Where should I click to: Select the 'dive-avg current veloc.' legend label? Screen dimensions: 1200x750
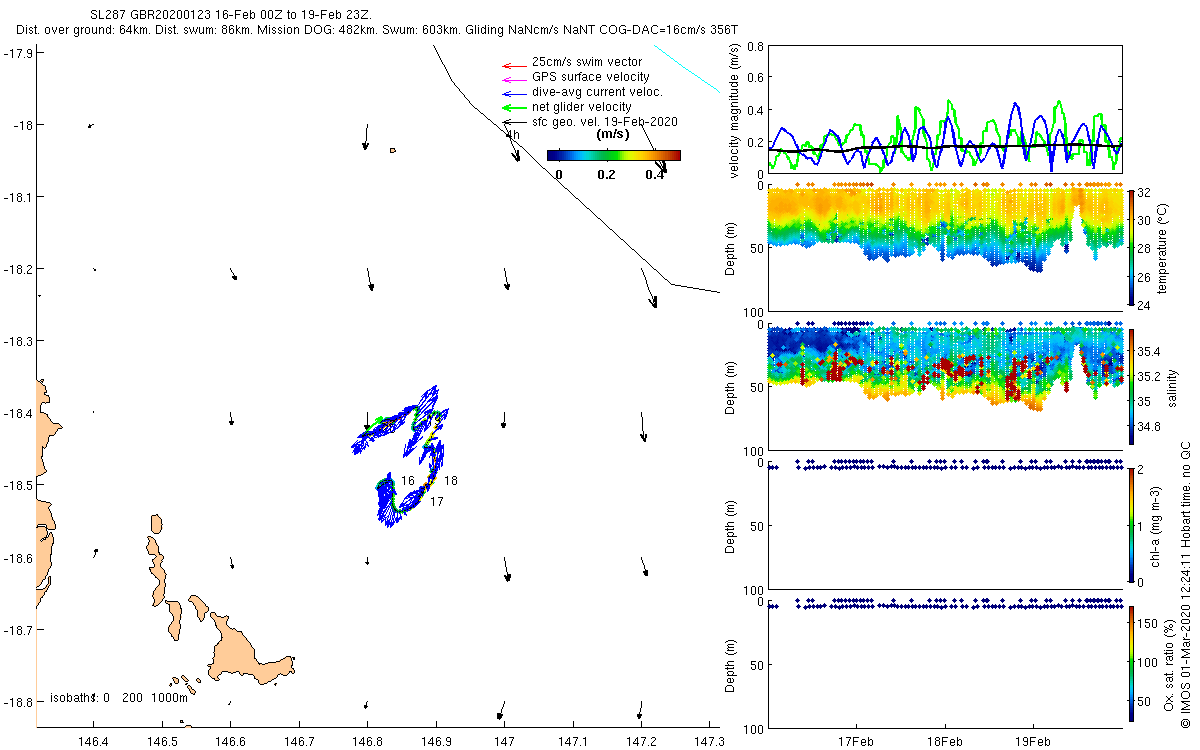click(x=598, y=92)
